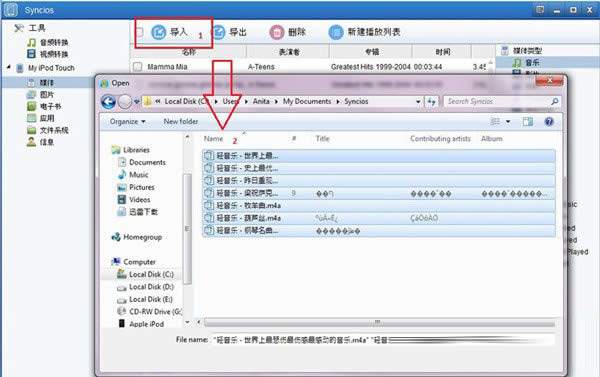
Task: Tick the Mamma Mia song checkbox
Action: tap(137, 67)
